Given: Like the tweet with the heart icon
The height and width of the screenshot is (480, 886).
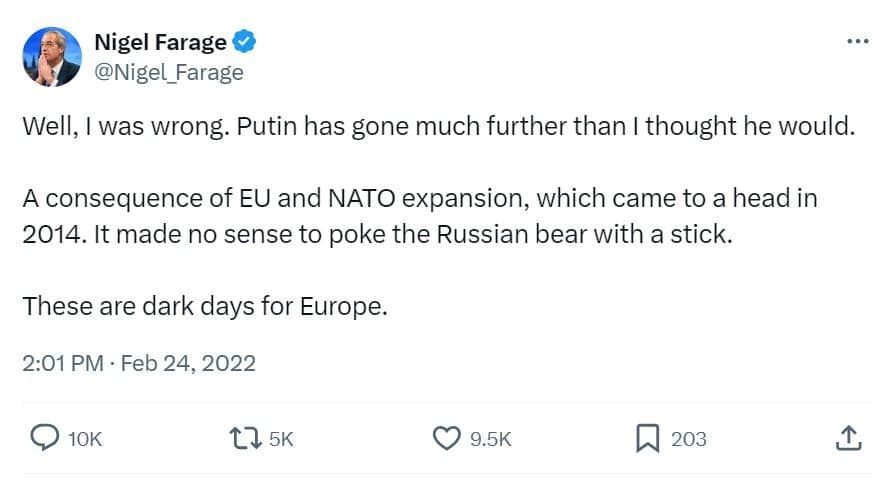Looking at the screenshot, I should point(446,439).
